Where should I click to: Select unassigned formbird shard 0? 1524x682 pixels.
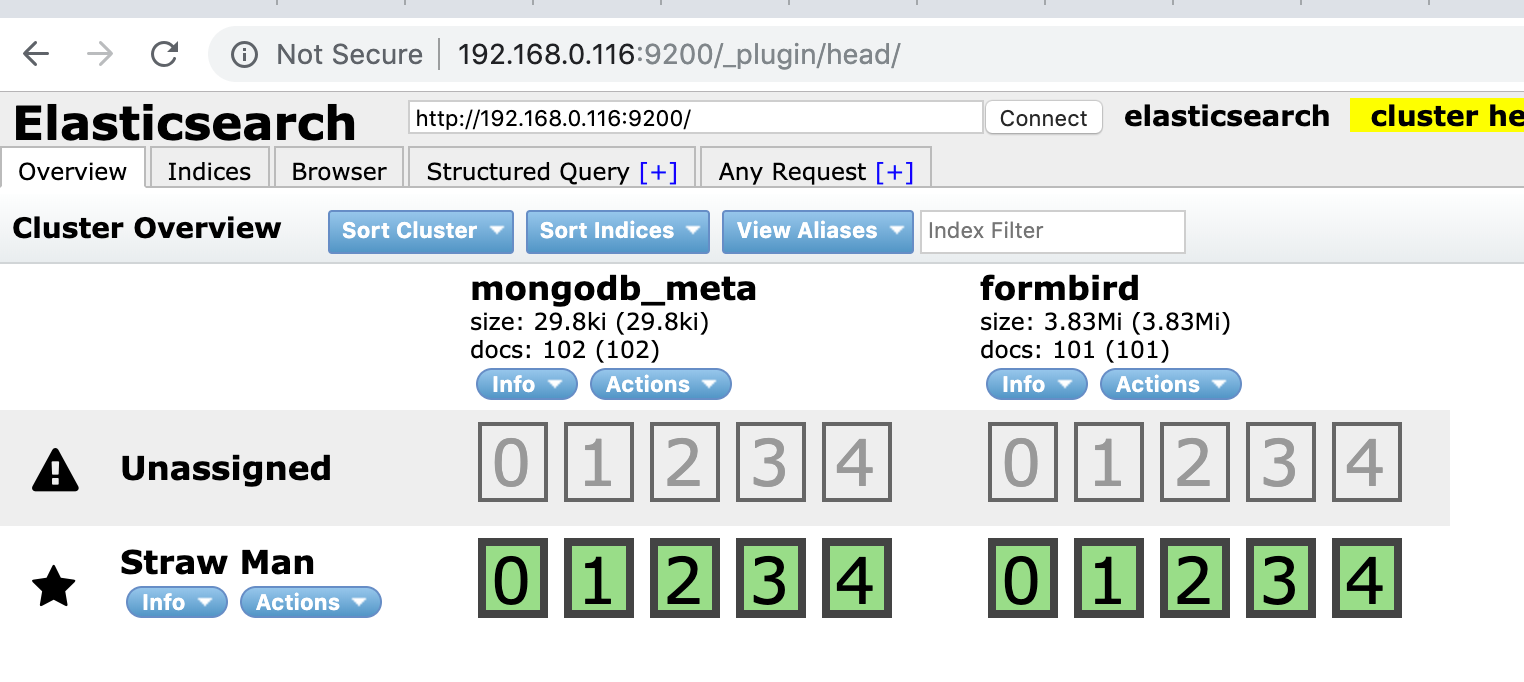1021,462
